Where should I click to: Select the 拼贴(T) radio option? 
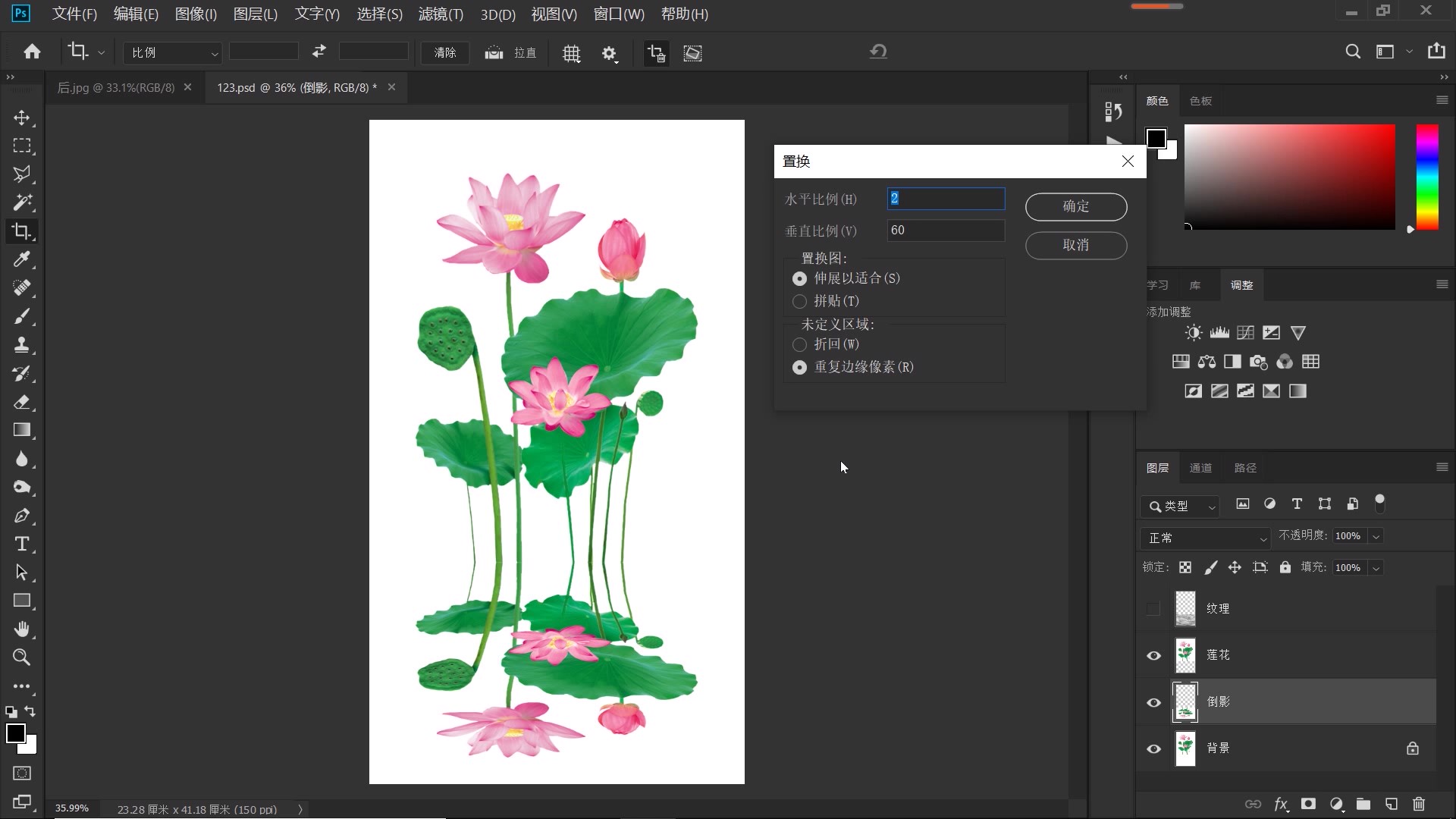tap(799, 302)
